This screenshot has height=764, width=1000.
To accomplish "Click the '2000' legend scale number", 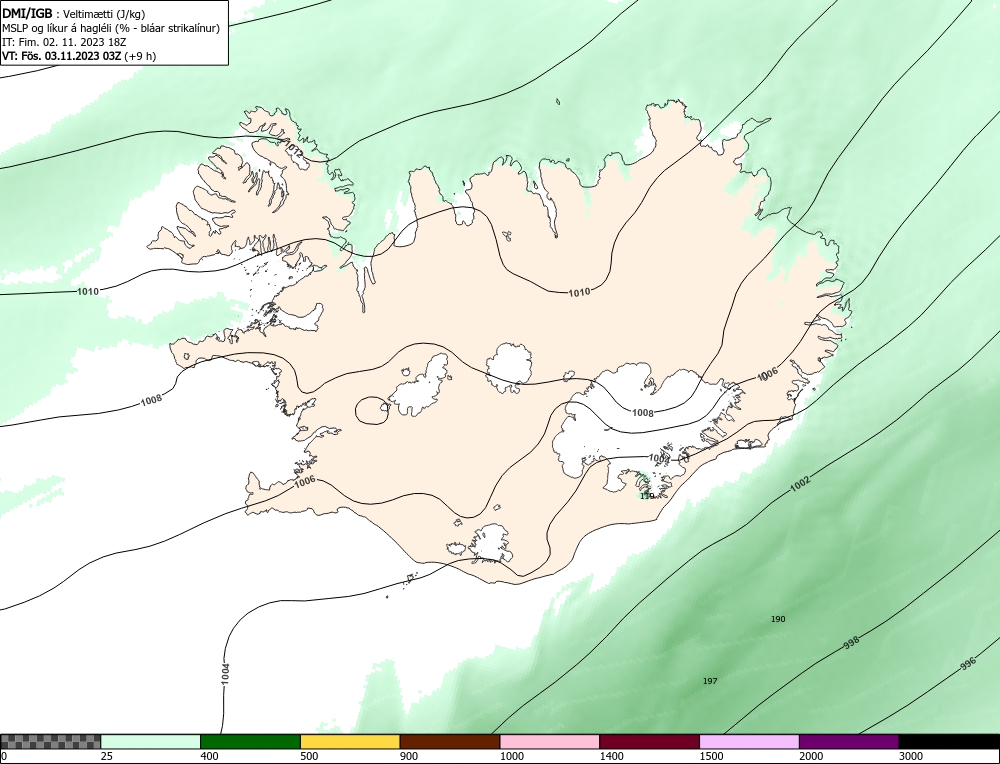I will coord(811,756).
